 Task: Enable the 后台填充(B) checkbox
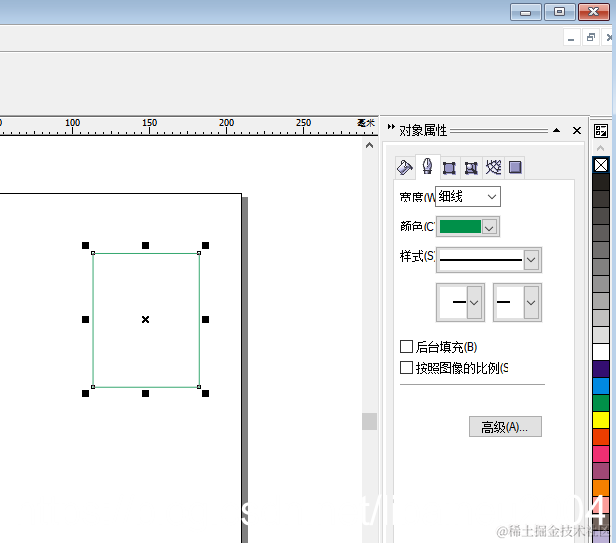(406, 347)
